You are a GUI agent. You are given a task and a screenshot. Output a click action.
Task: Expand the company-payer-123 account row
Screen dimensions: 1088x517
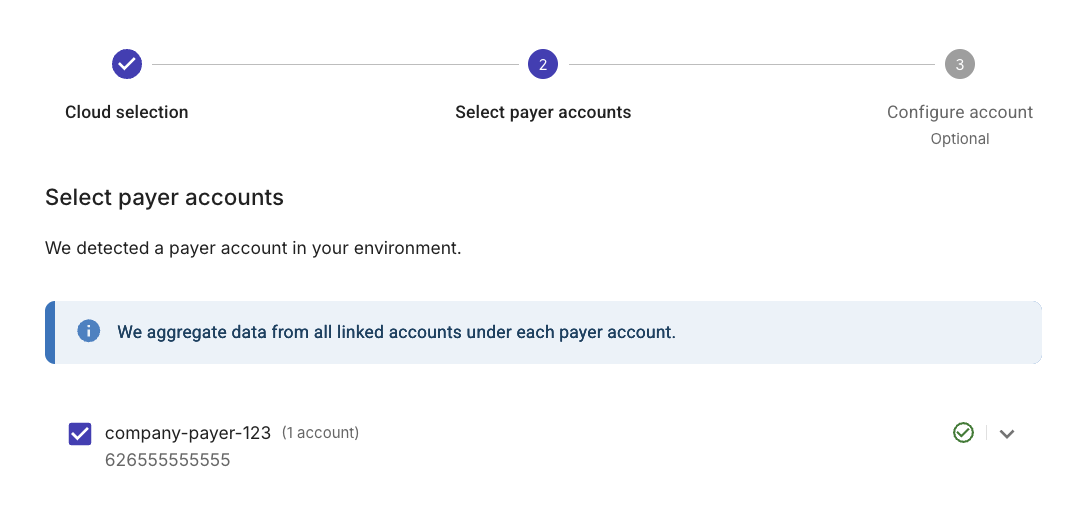click(x=1007, y=434)
